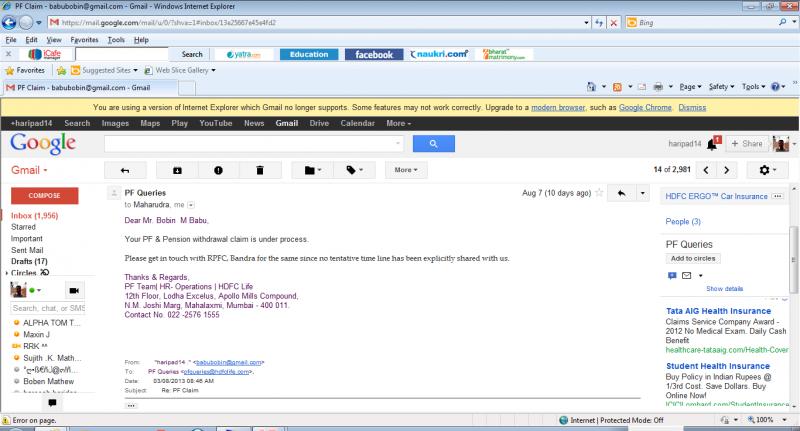Click the profile photo in Google header
800x431 pixels.
point(781,144)
